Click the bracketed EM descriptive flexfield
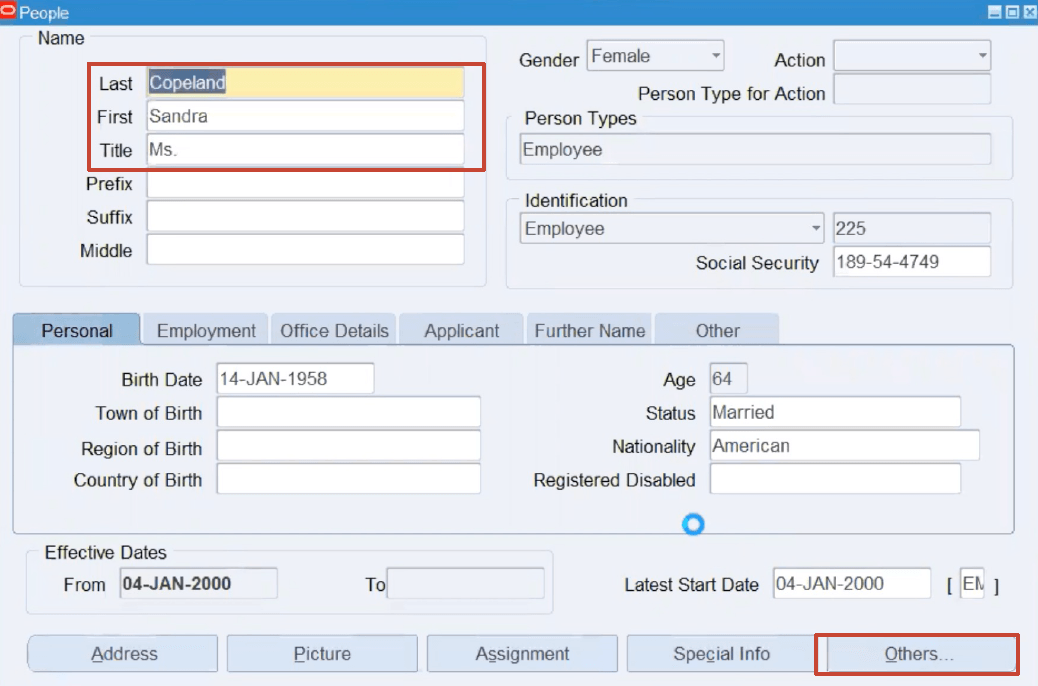Image resolution: width=1038 pixels, height=686 pixels. (x=972, y=583)
